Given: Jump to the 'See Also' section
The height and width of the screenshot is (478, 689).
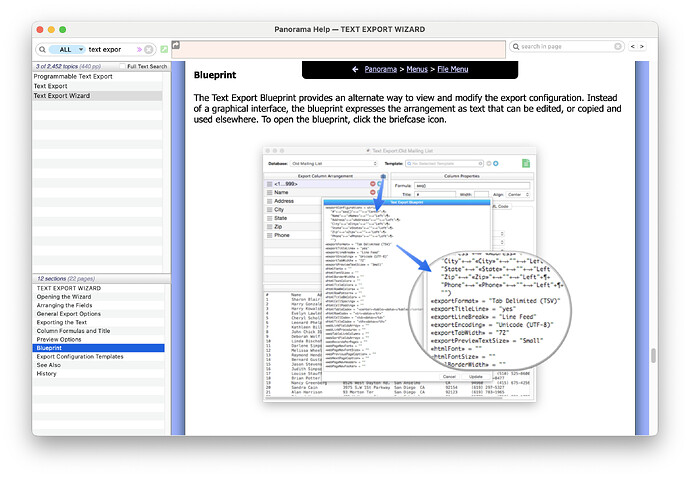Looking at the screenshot, I should (x=98, y=365).
